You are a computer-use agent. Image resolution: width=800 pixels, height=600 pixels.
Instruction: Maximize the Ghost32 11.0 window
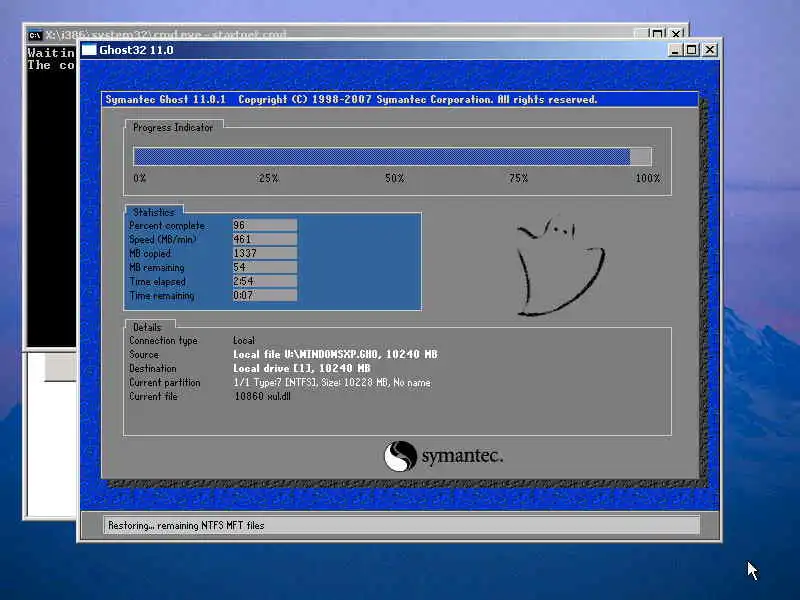[x=691, y=50]
